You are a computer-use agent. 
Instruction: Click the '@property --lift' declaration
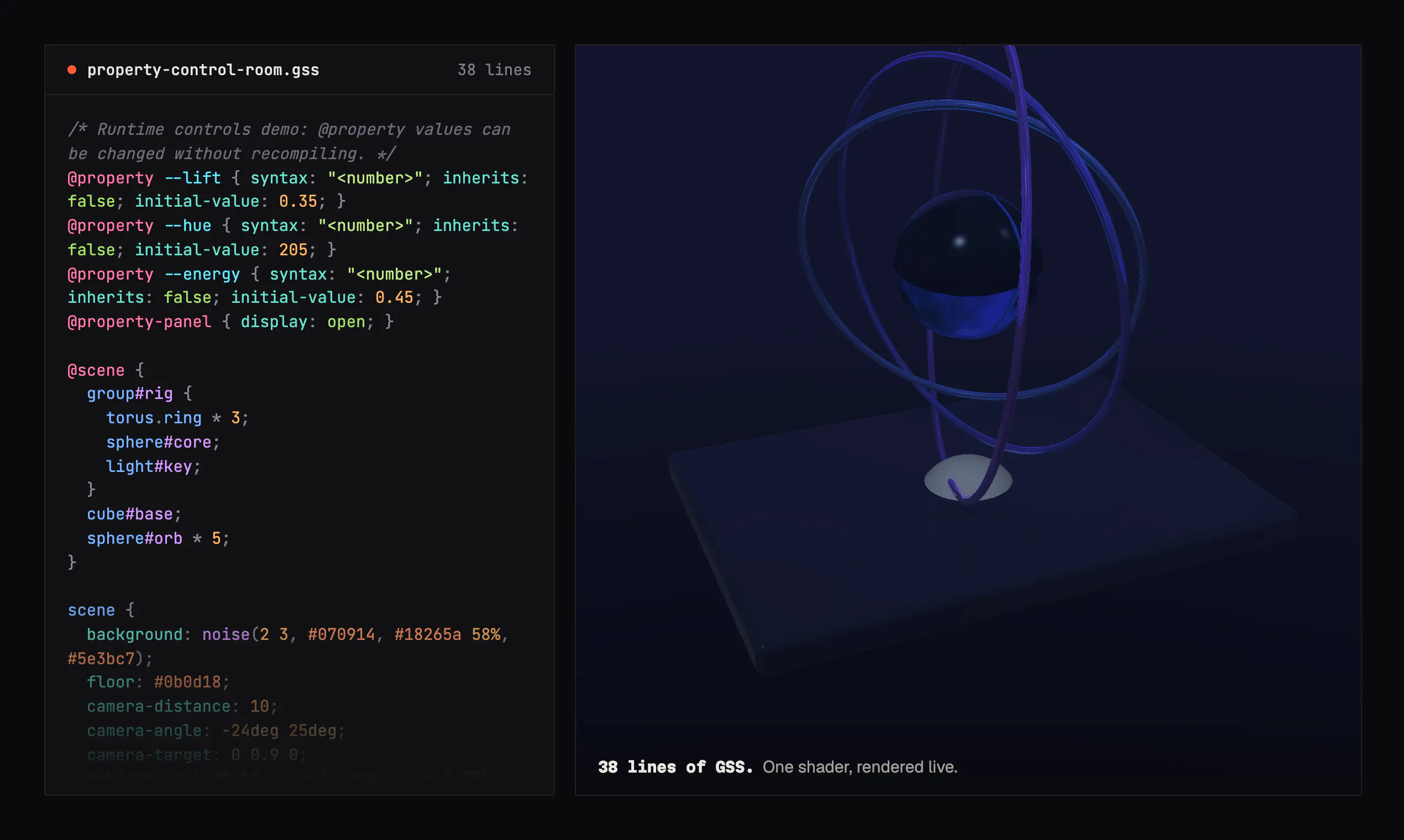pyautogui.click(x=144, y=178)
